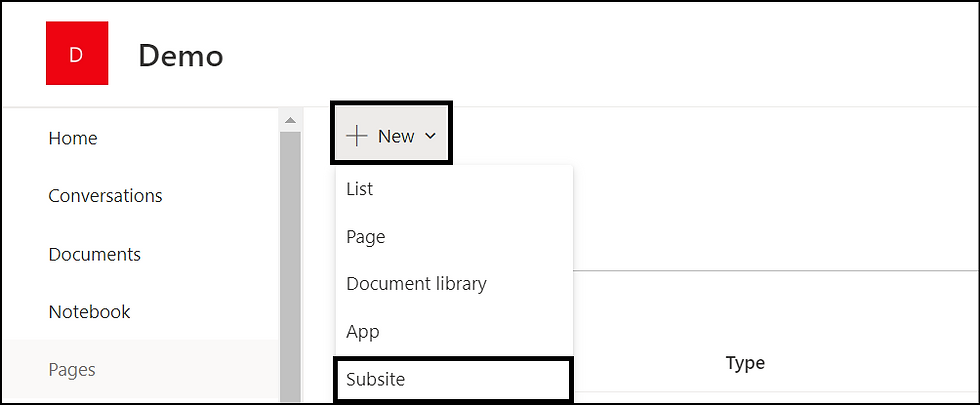This screenshot has width=980, height=405.
Task: Click the gray sidebar scrollbar thumb
Action: point(290,266)
